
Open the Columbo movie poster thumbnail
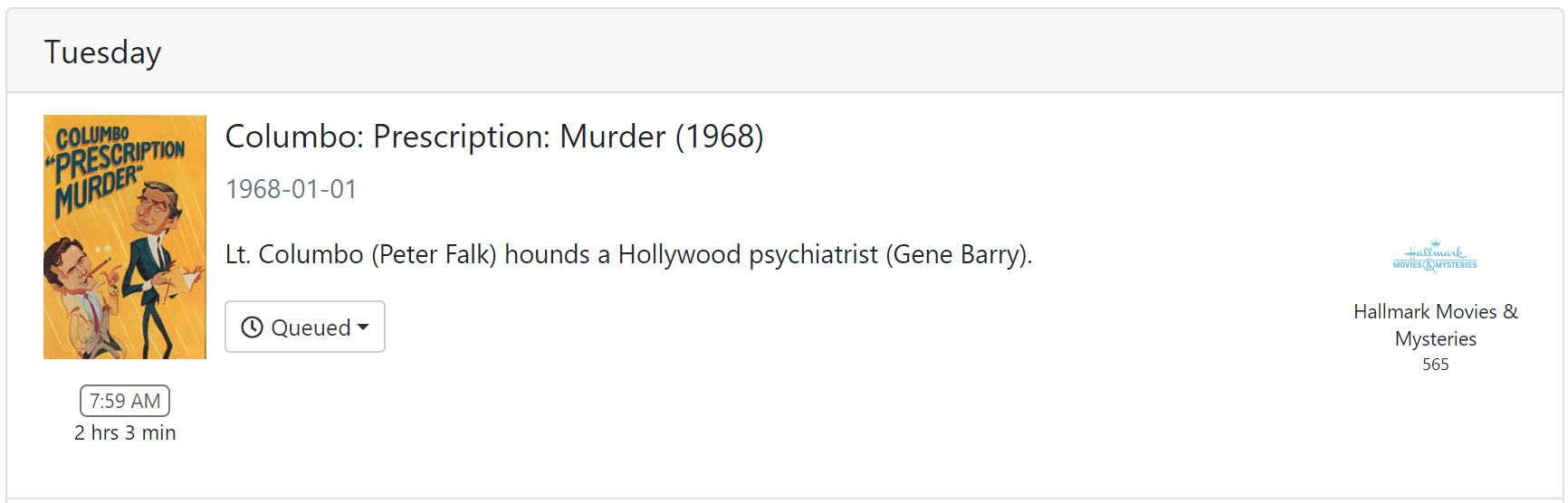click(125, 237)
